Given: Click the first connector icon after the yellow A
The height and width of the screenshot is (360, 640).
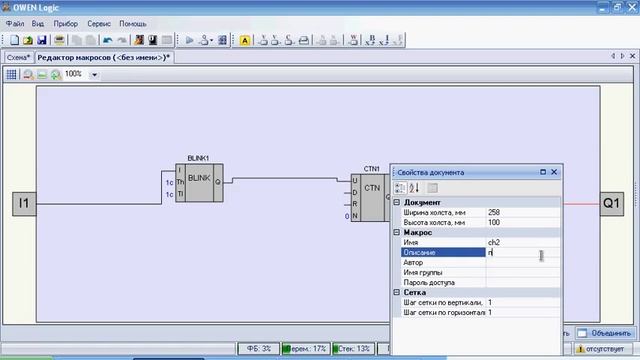Looking at the screenshot, I should tap(263, 40).
